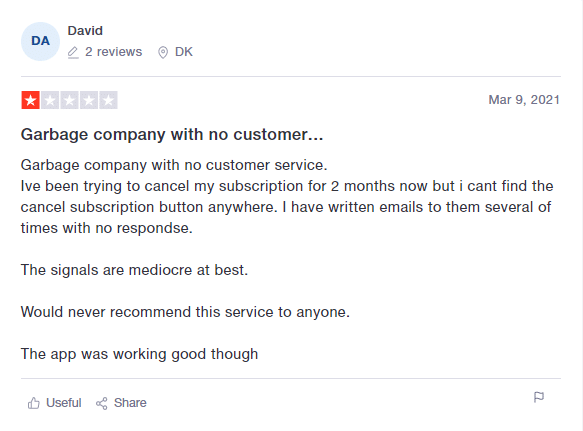Viewport: 583px width, 431px height.
Task: Select the fifth grey star
Action: (x=108, y=100)
